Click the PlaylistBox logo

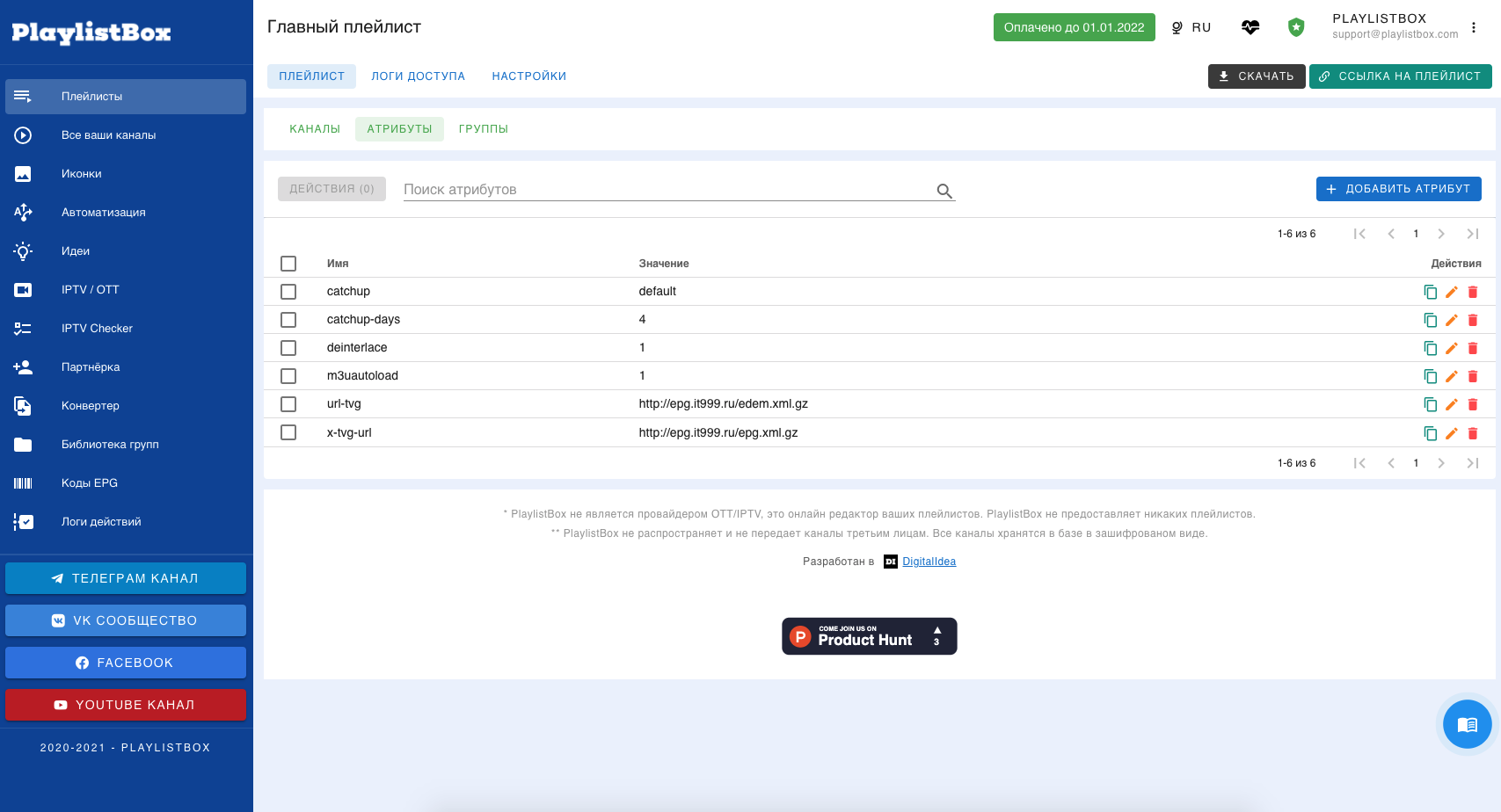91,33
